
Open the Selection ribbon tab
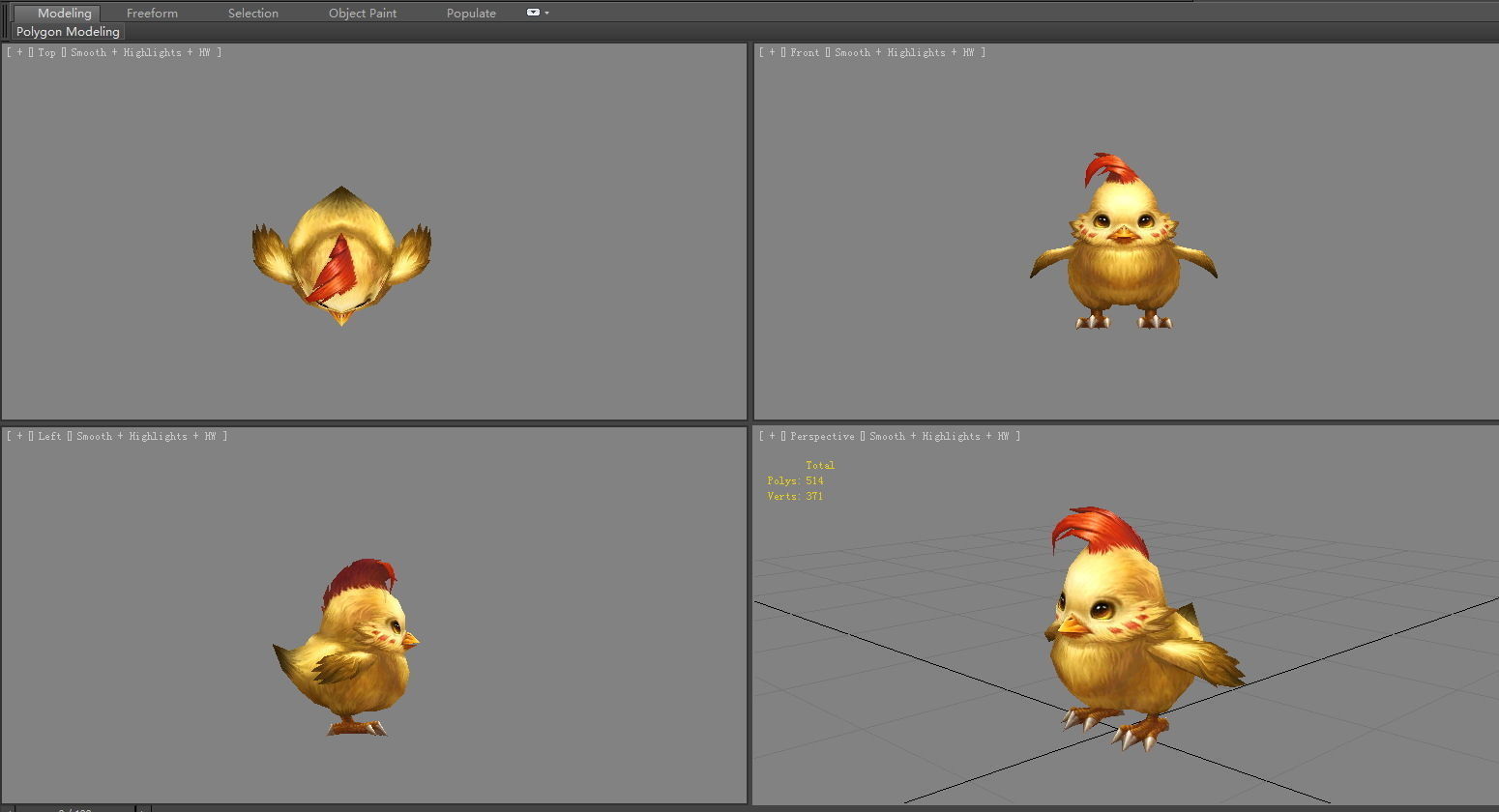[253, 13]
